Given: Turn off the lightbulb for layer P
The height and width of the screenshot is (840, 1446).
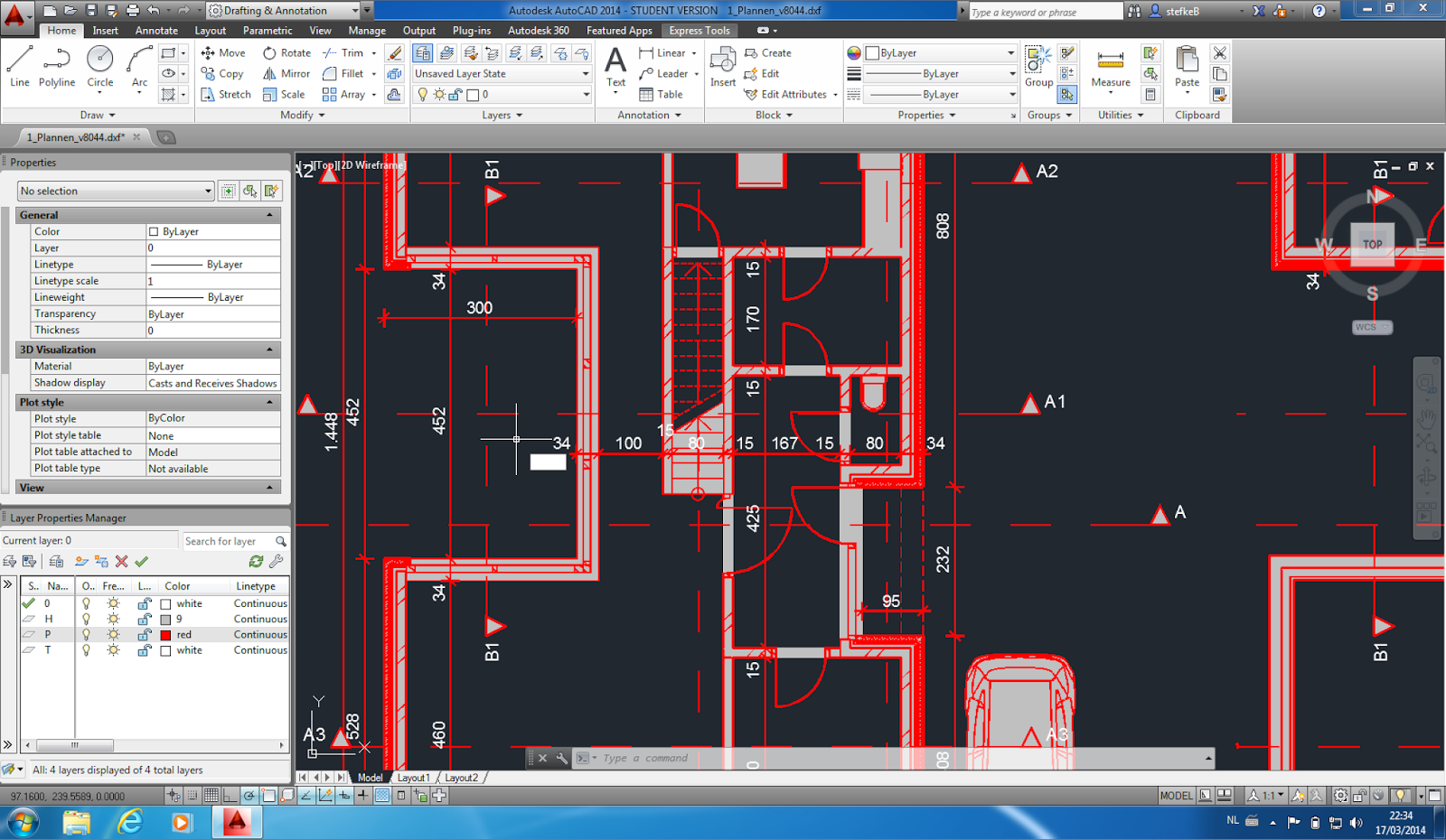Looking at the screenshot, I should (86, 634).
